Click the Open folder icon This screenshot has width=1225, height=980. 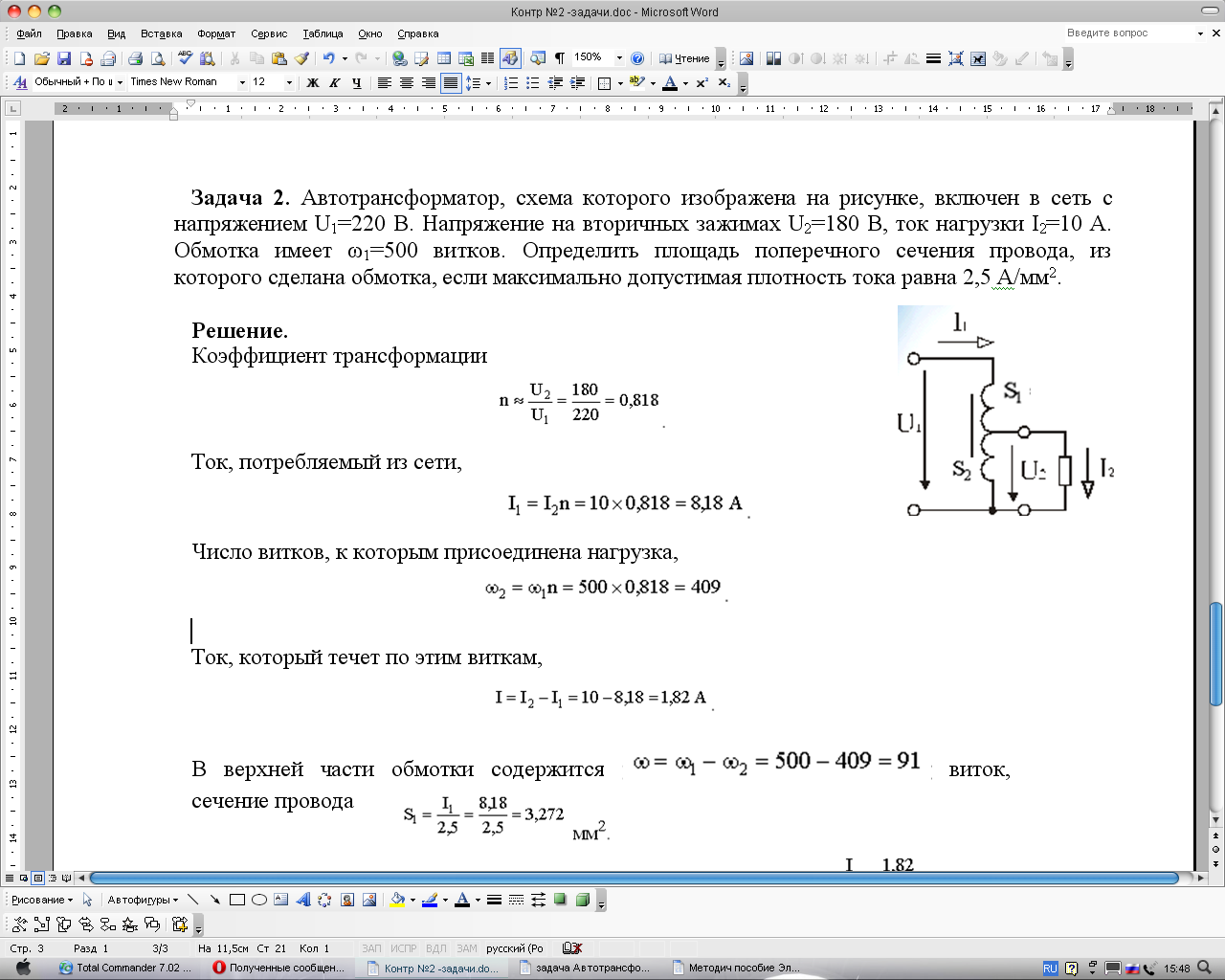[x=42, y=58]
